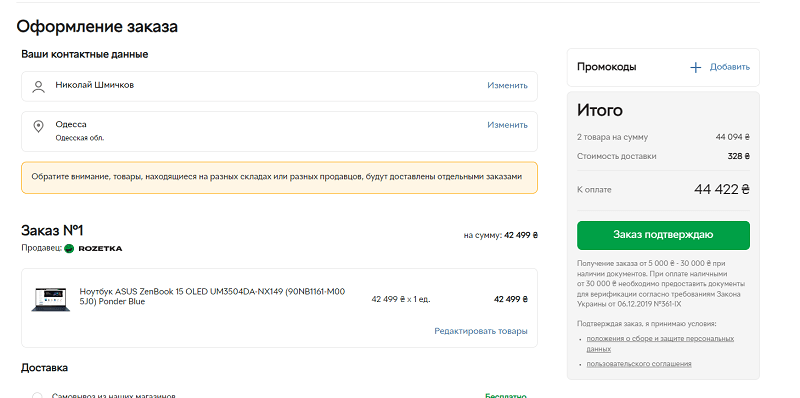Click Изменить for city Одесса

[507, 125]
